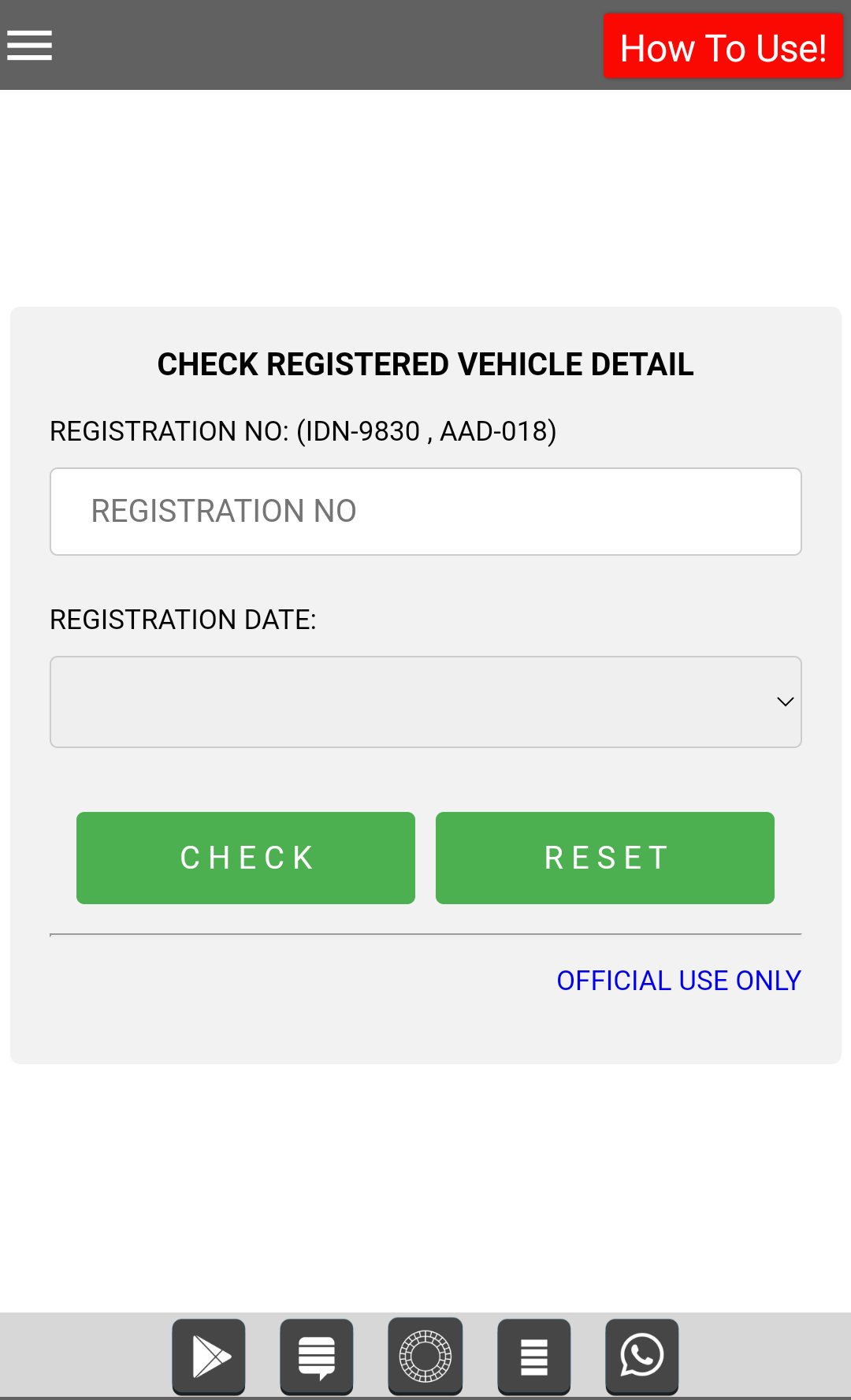Screen dimensions: 851x1400
Task: Tap the stacked bars list icon
Action: tap(534, 1356)
